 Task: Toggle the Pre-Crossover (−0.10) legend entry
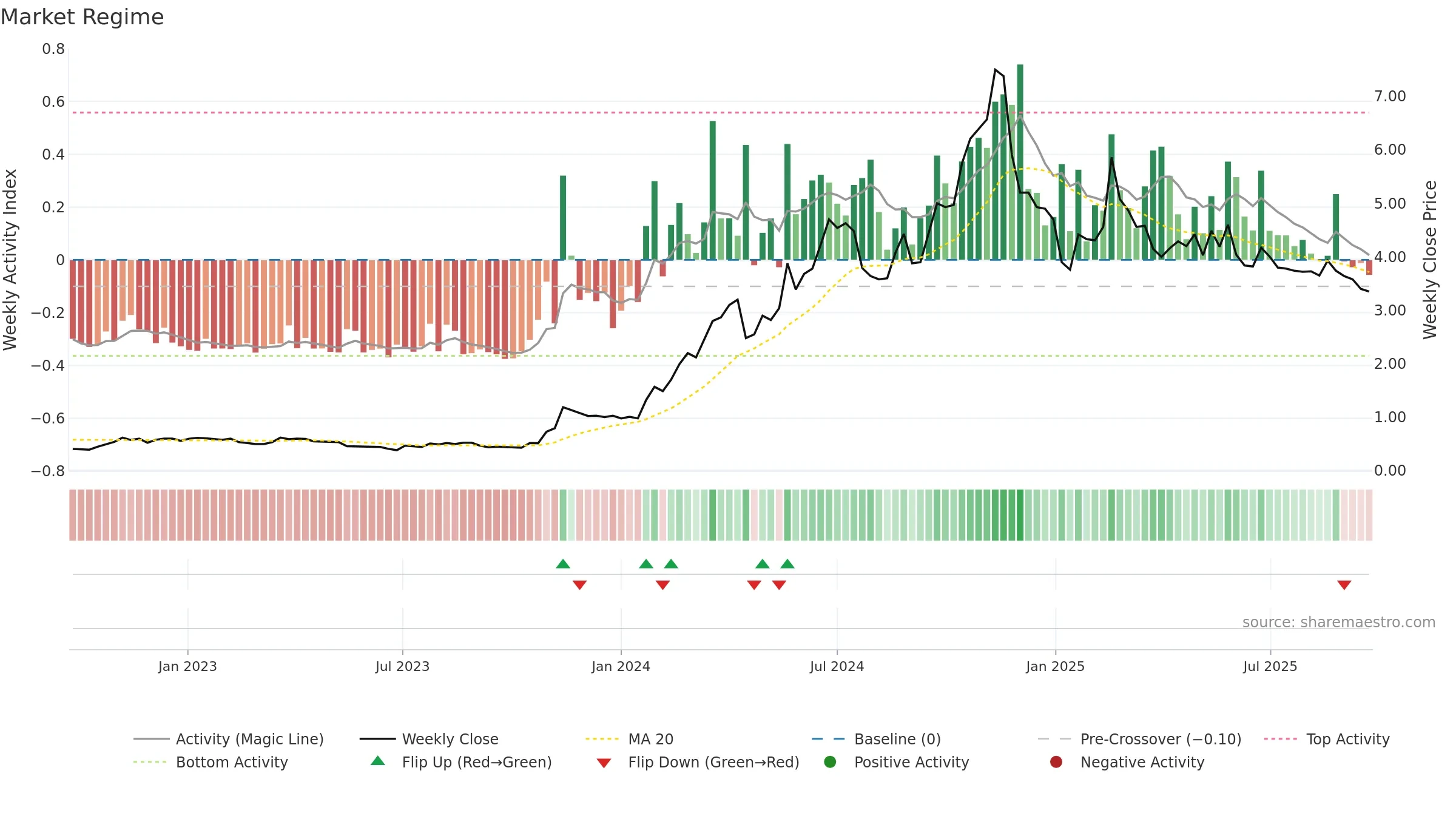click(1139, 739)
